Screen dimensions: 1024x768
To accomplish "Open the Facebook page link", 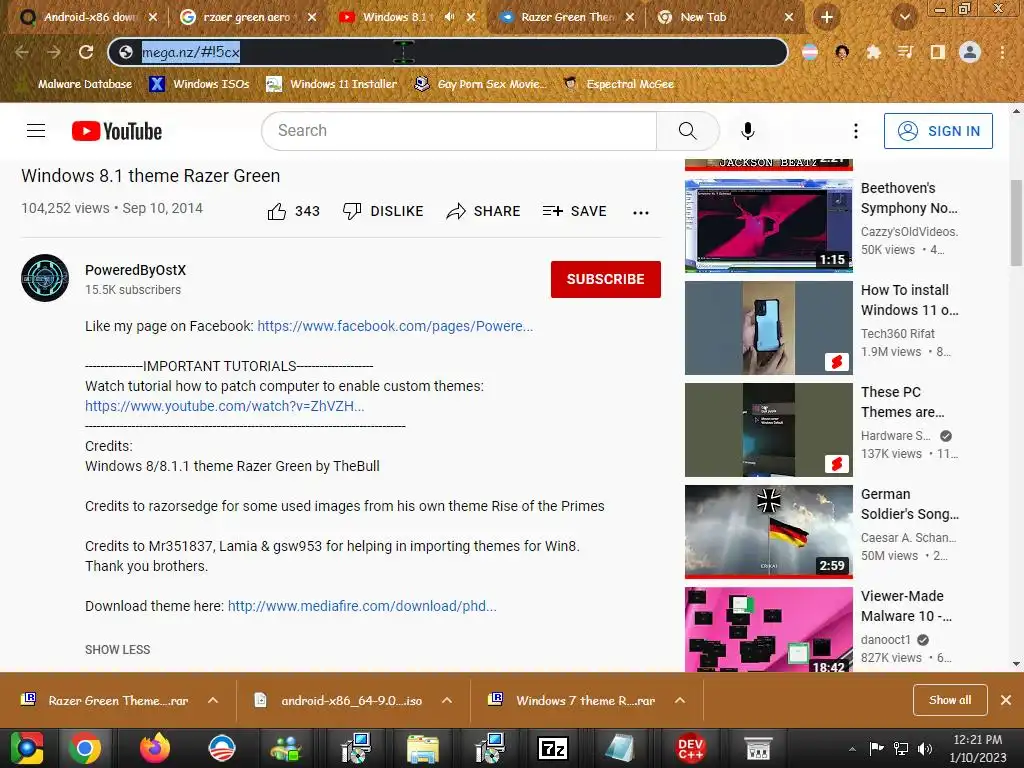I will pos(395,326).
